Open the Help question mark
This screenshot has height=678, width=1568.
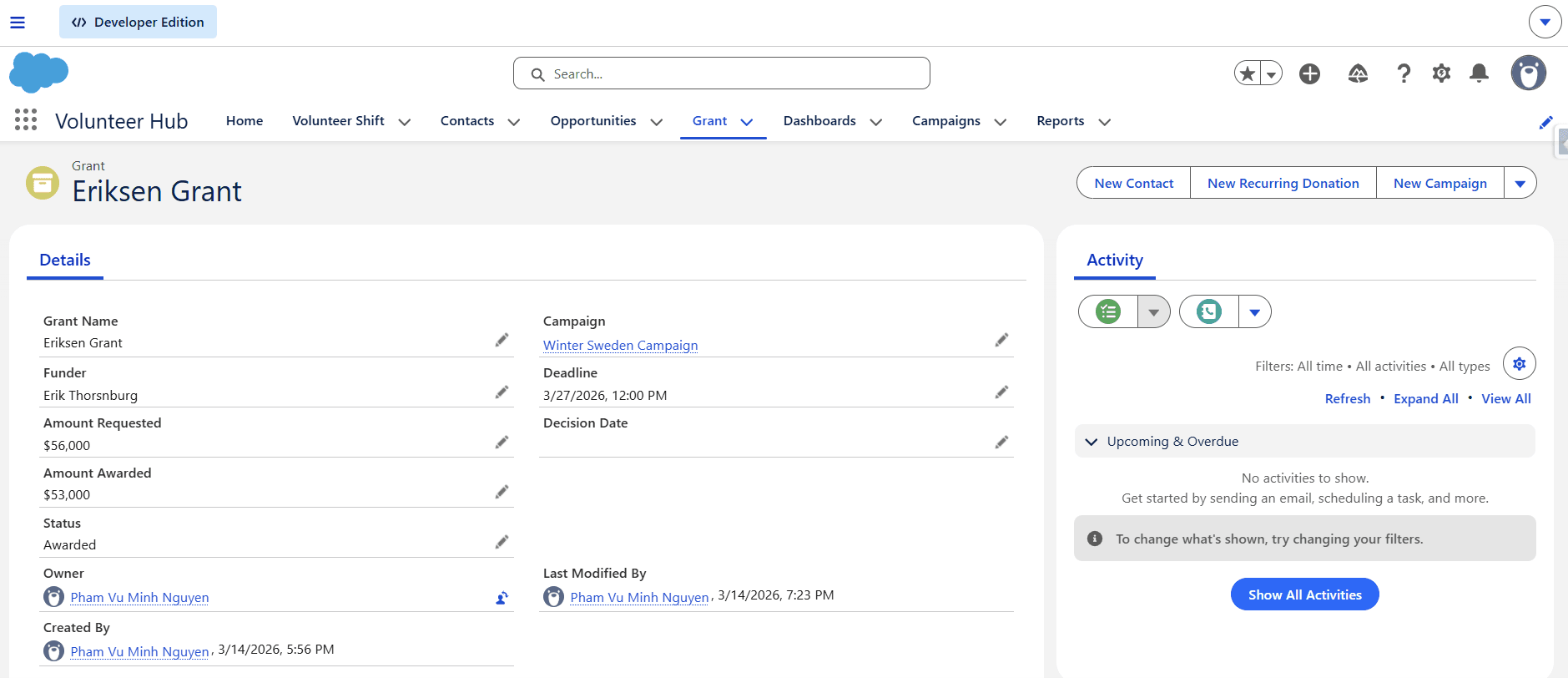[x=1404, y=73]
